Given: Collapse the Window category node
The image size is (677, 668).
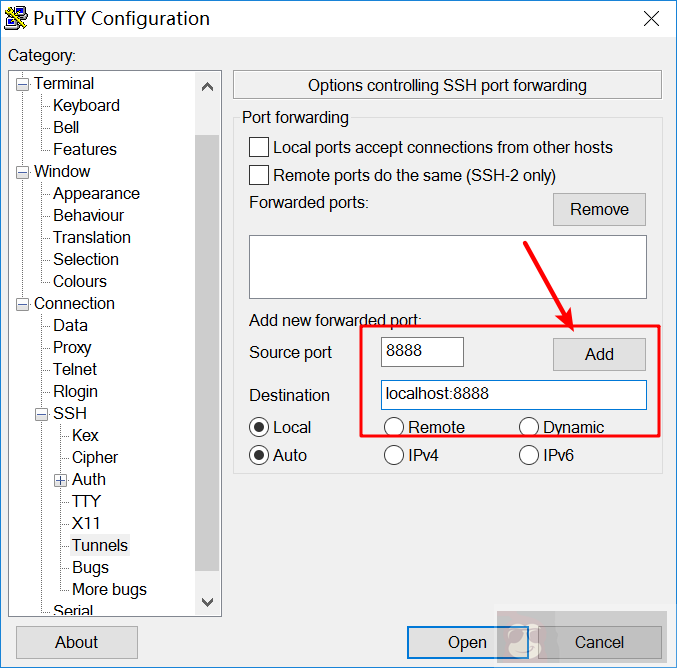Looking at the screenshot, I should click(23, 172).
